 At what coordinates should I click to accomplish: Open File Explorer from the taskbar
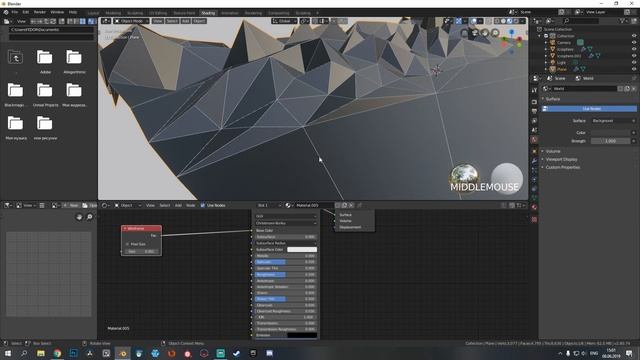pos(41,353)
